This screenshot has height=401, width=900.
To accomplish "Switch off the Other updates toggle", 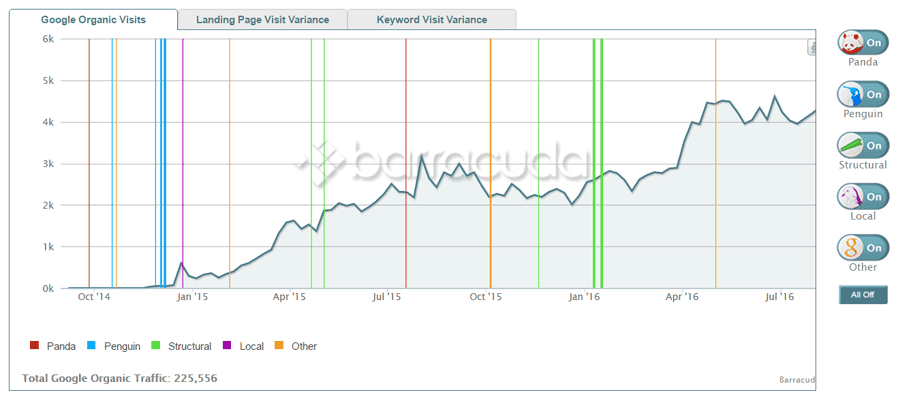I will (863, 247).
